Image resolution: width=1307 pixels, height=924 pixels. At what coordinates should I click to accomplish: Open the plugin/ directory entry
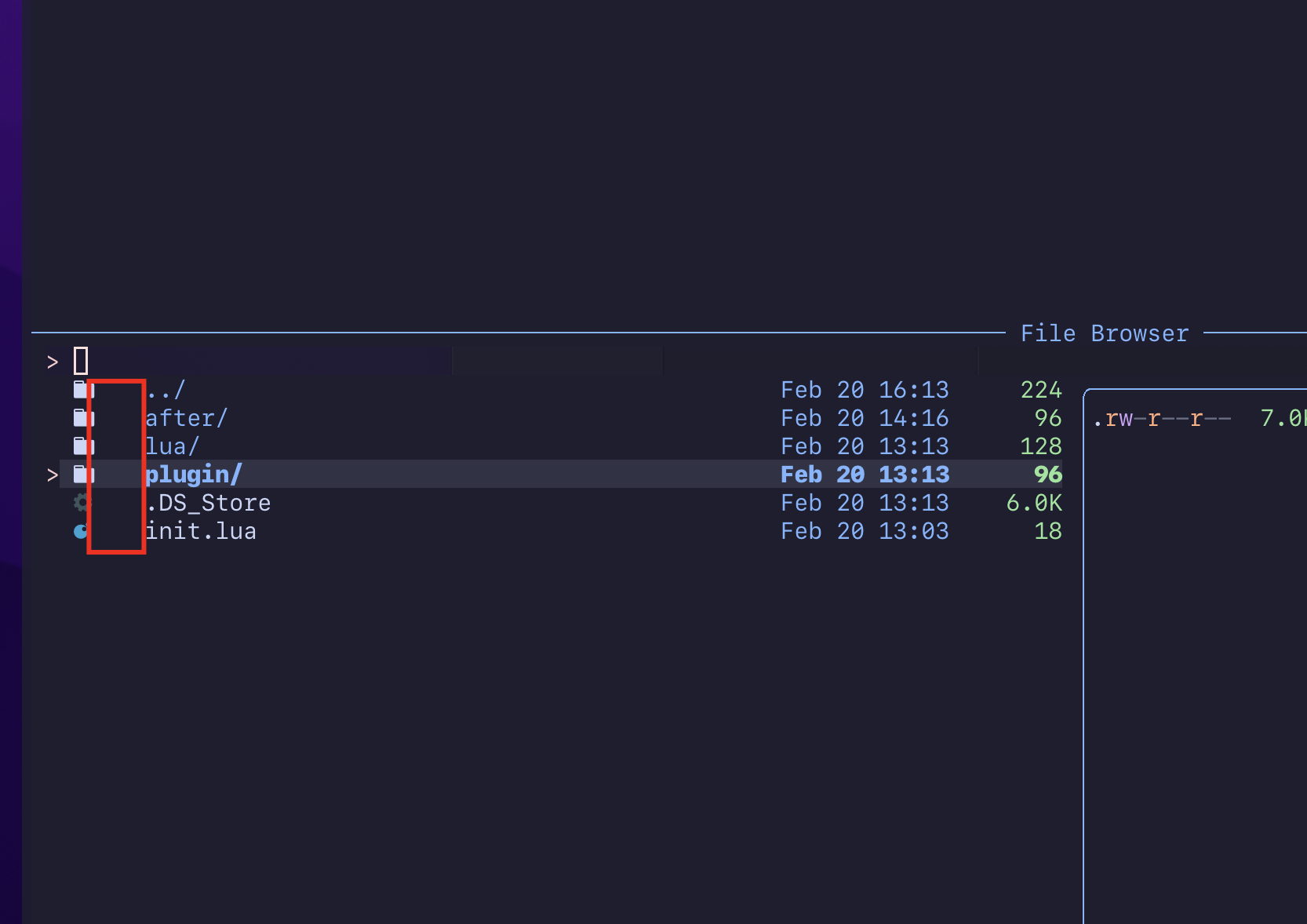(x=193, y=474)
